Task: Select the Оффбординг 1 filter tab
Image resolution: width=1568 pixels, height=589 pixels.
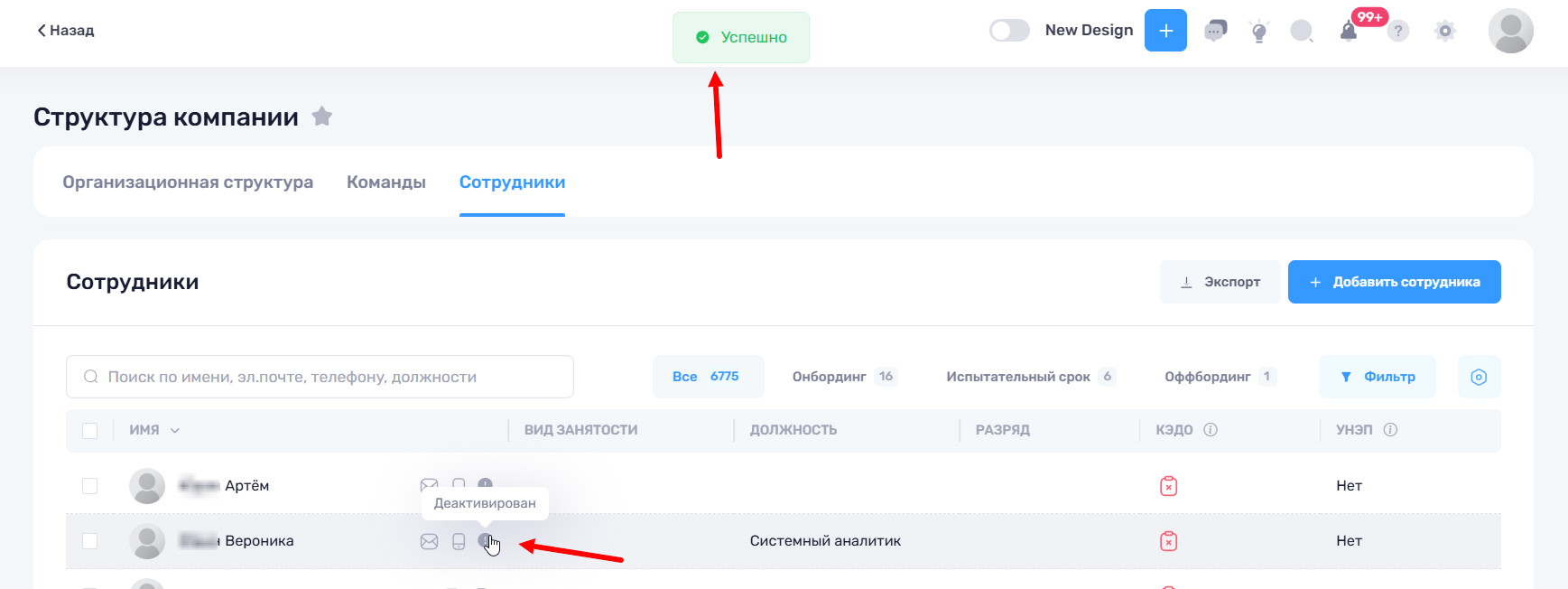Action: (1220, 377)
